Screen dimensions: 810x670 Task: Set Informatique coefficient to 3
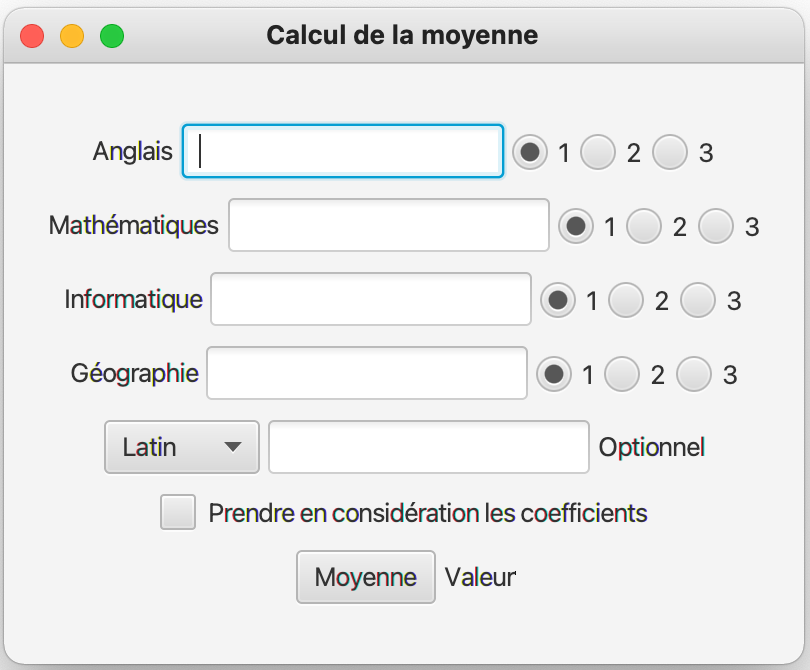698,299
